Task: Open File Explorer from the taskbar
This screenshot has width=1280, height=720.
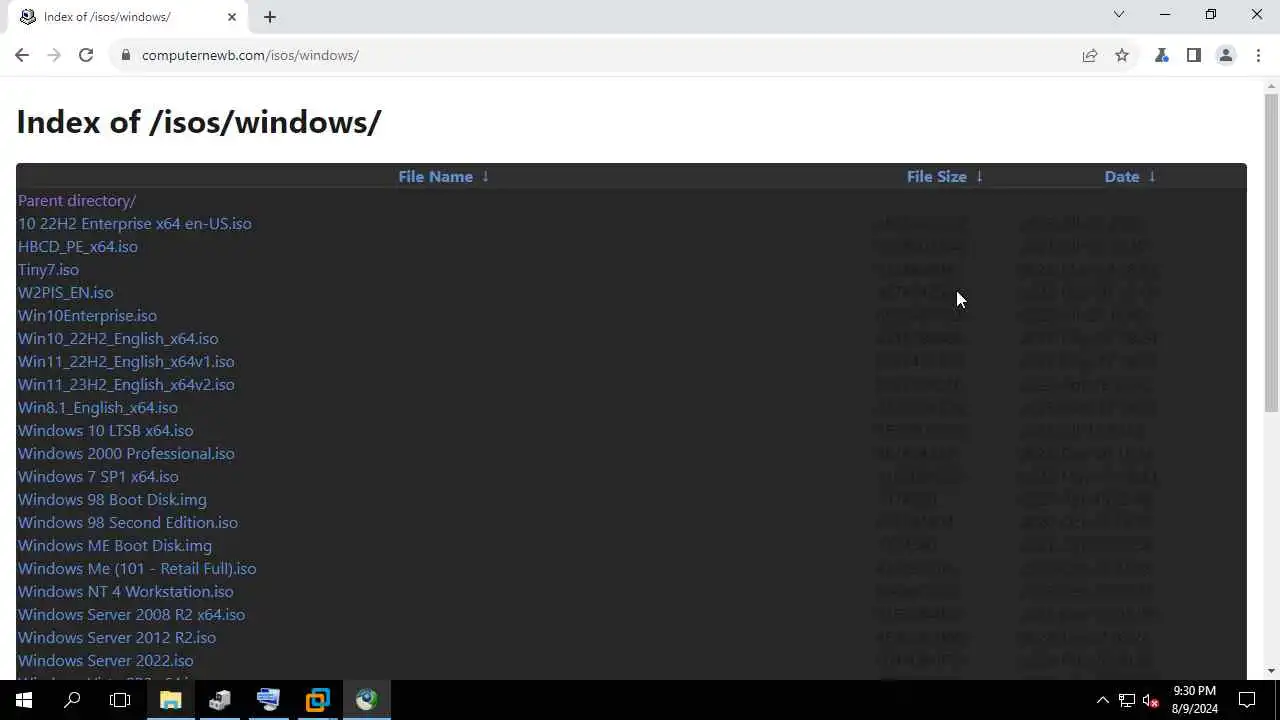Action: click(170, 700)
